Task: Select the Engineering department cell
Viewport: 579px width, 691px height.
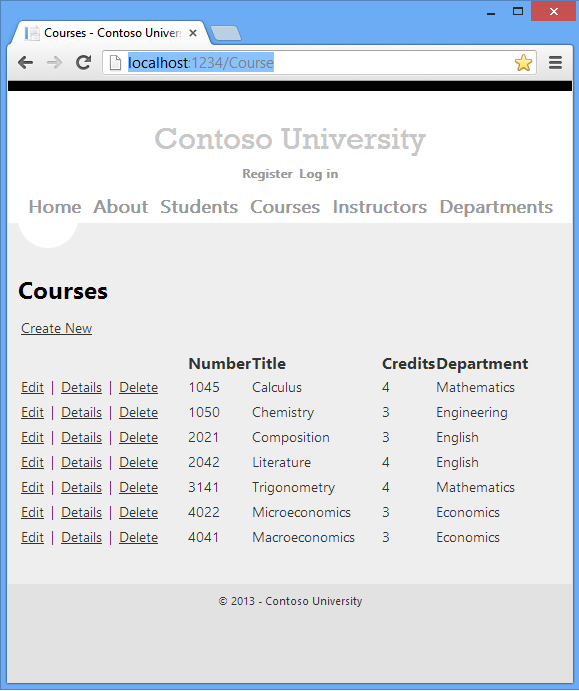Action: coord(472,413)
